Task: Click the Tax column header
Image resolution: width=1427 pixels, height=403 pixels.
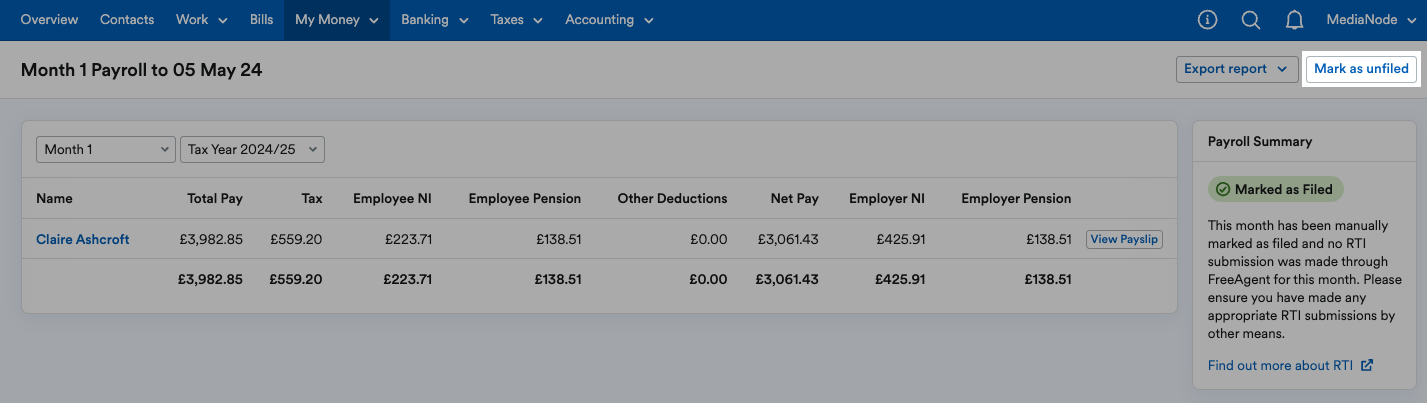Action: coord(312,198)
